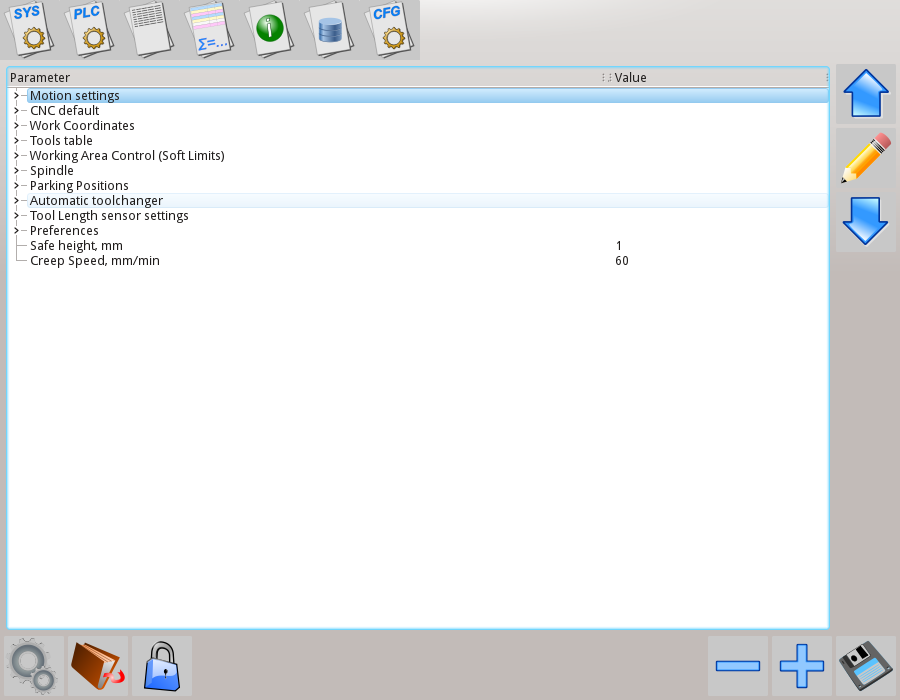Expand the Spindle tree node

[x=16, y=171]
